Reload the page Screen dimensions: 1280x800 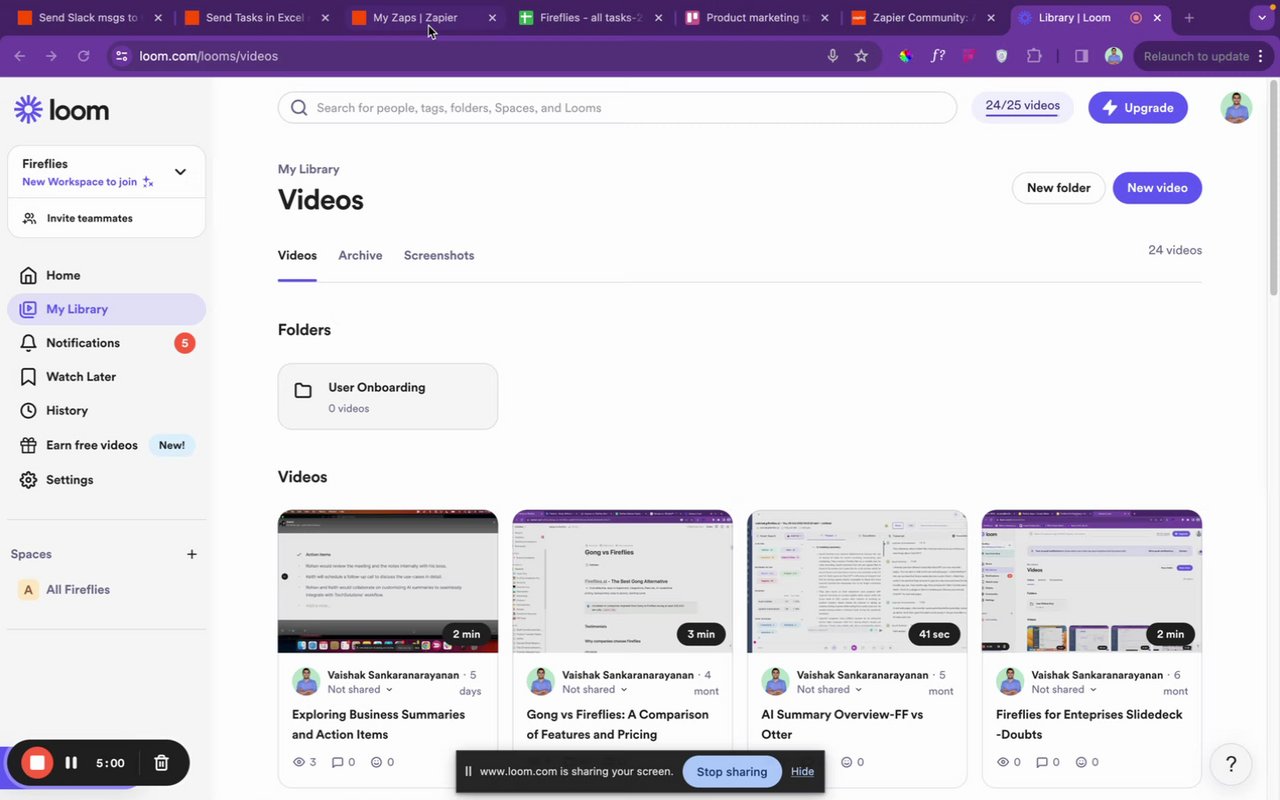click(x=83, y=56)
